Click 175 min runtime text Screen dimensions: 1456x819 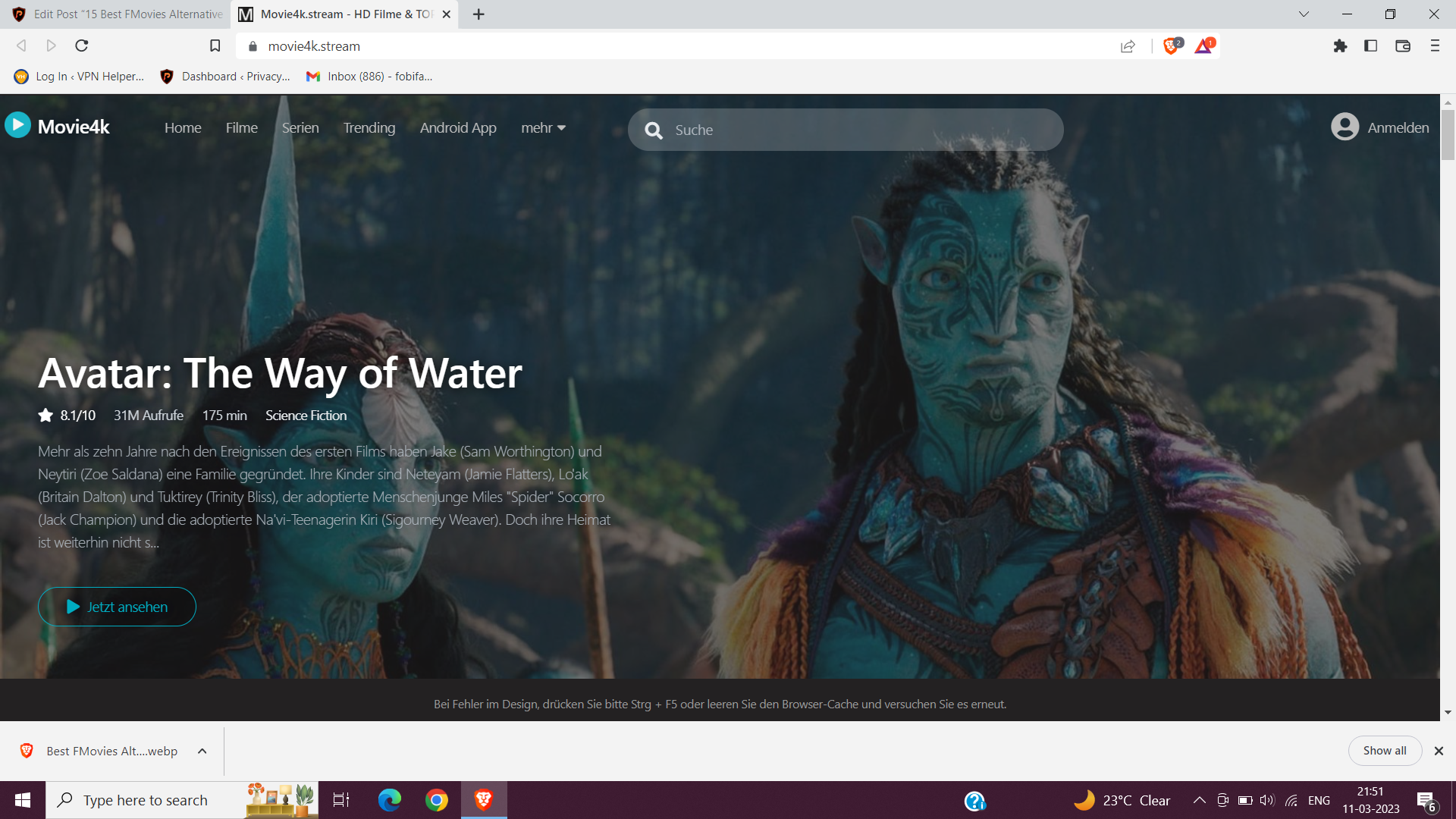pyautogui.click(x=224, y=416)
